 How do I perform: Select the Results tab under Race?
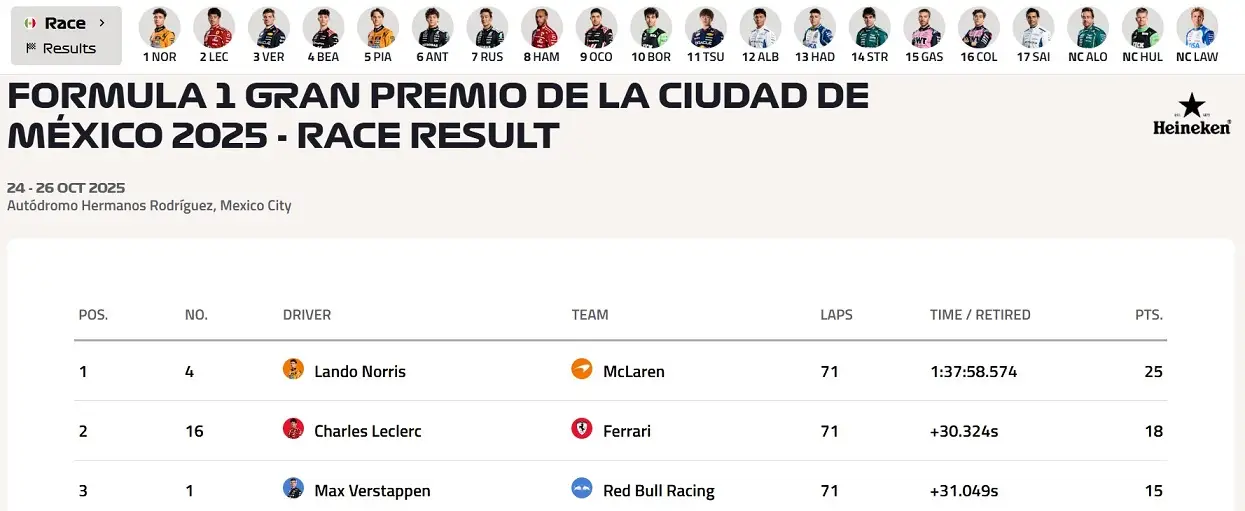click(61, 48)
